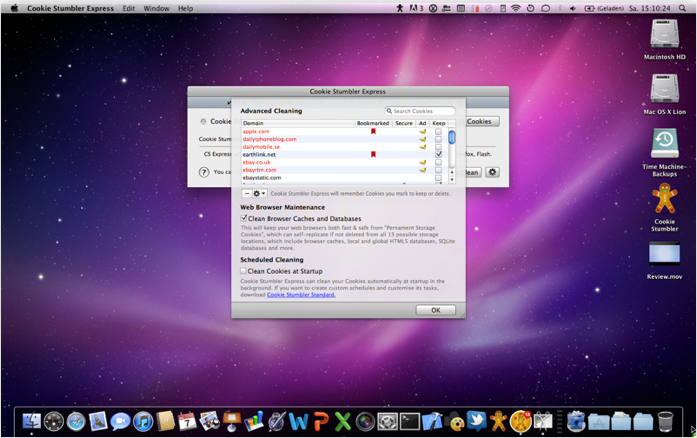Viewport: 697px width, 438px height.
Task: Click the gear button beside Clean
Action: point(492,172)
